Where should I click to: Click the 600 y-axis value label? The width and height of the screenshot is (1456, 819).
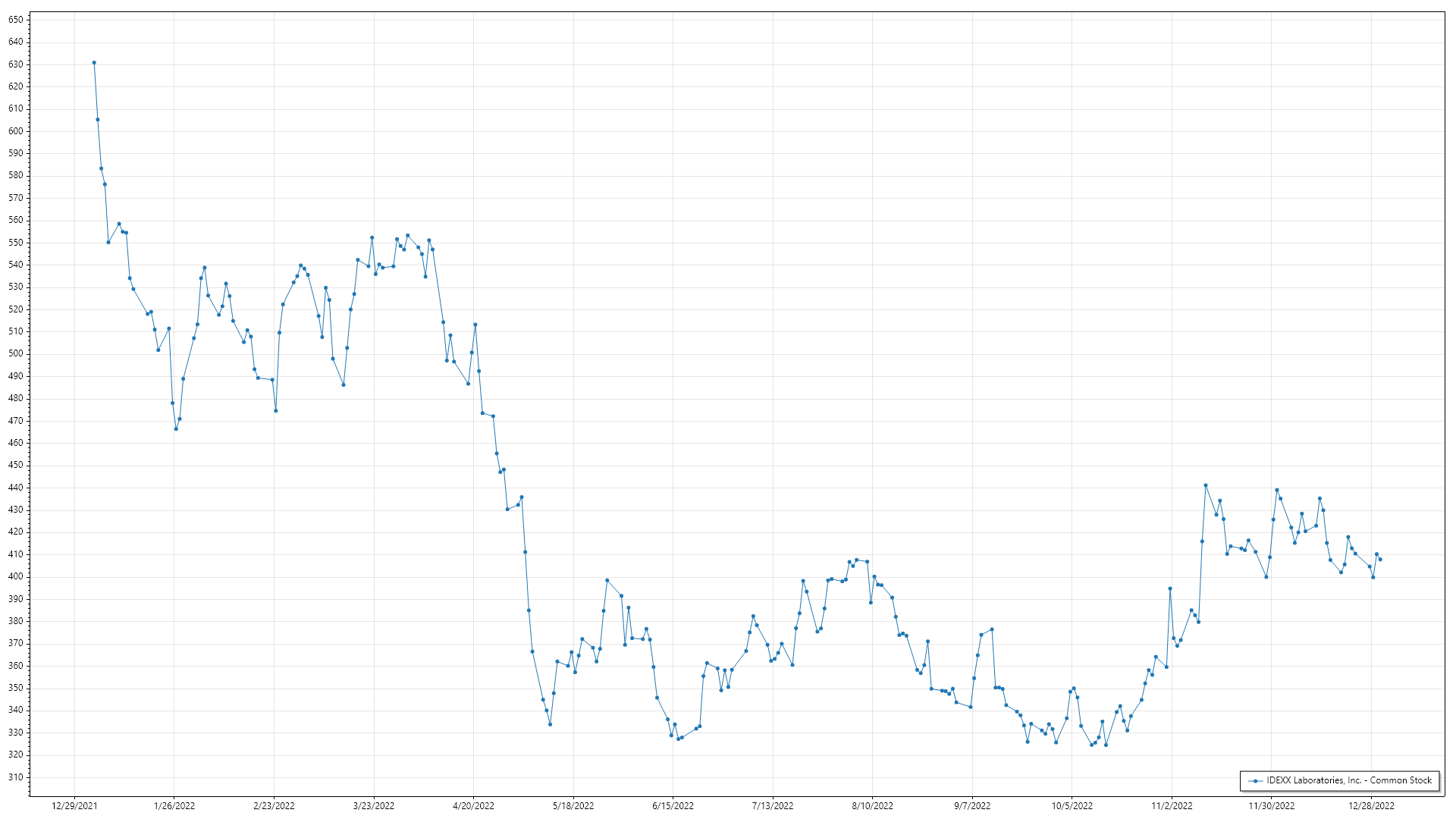click(x=16, y=131)
